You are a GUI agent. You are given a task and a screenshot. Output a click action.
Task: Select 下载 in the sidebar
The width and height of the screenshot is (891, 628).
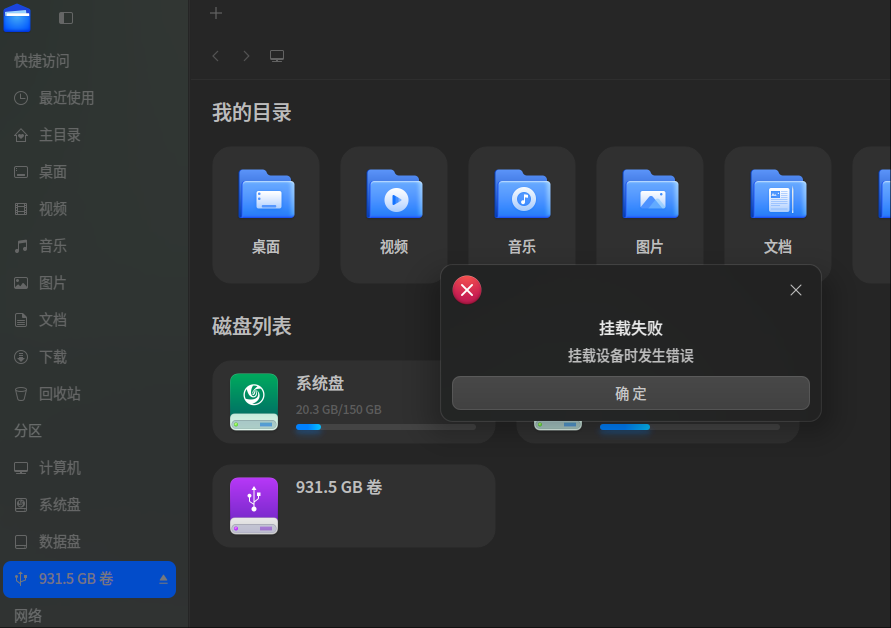coord(90,356)
